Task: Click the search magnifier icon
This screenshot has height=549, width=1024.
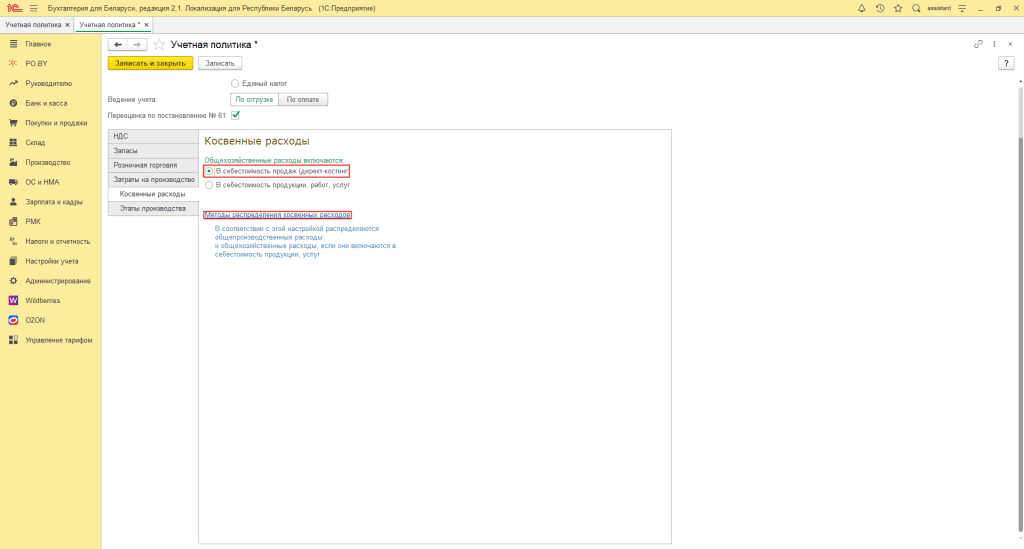Action: 916,8
